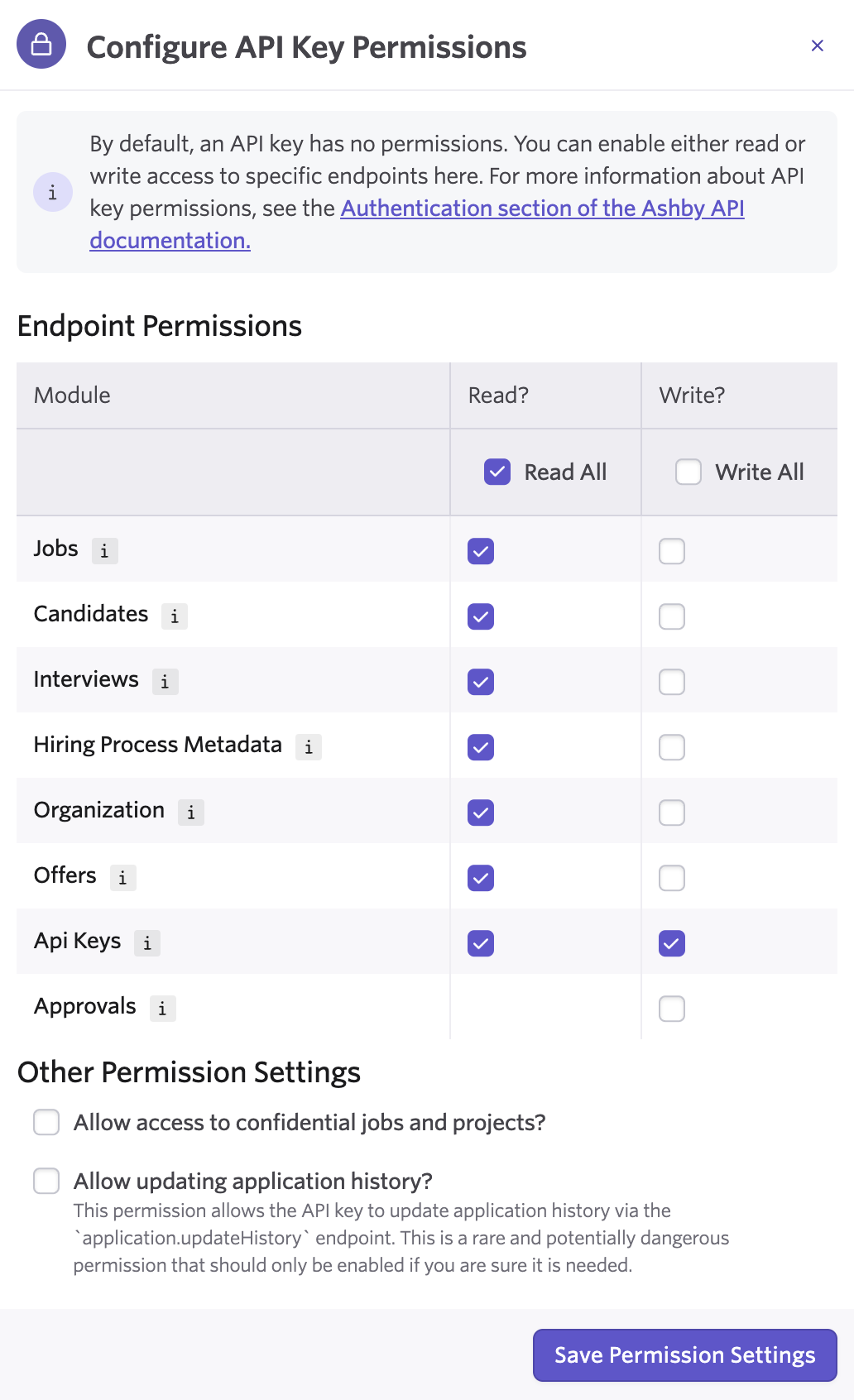The height and width of the screenshot is (1400, 854).
Task: Close the permissions dialog with X
Action: pos(817,46)
